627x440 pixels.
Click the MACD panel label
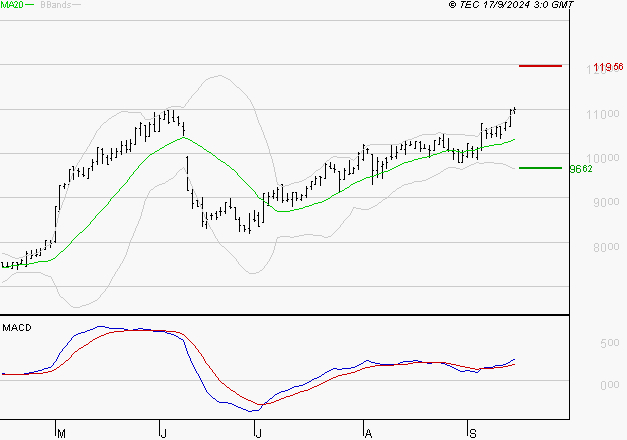click(17, 328)
